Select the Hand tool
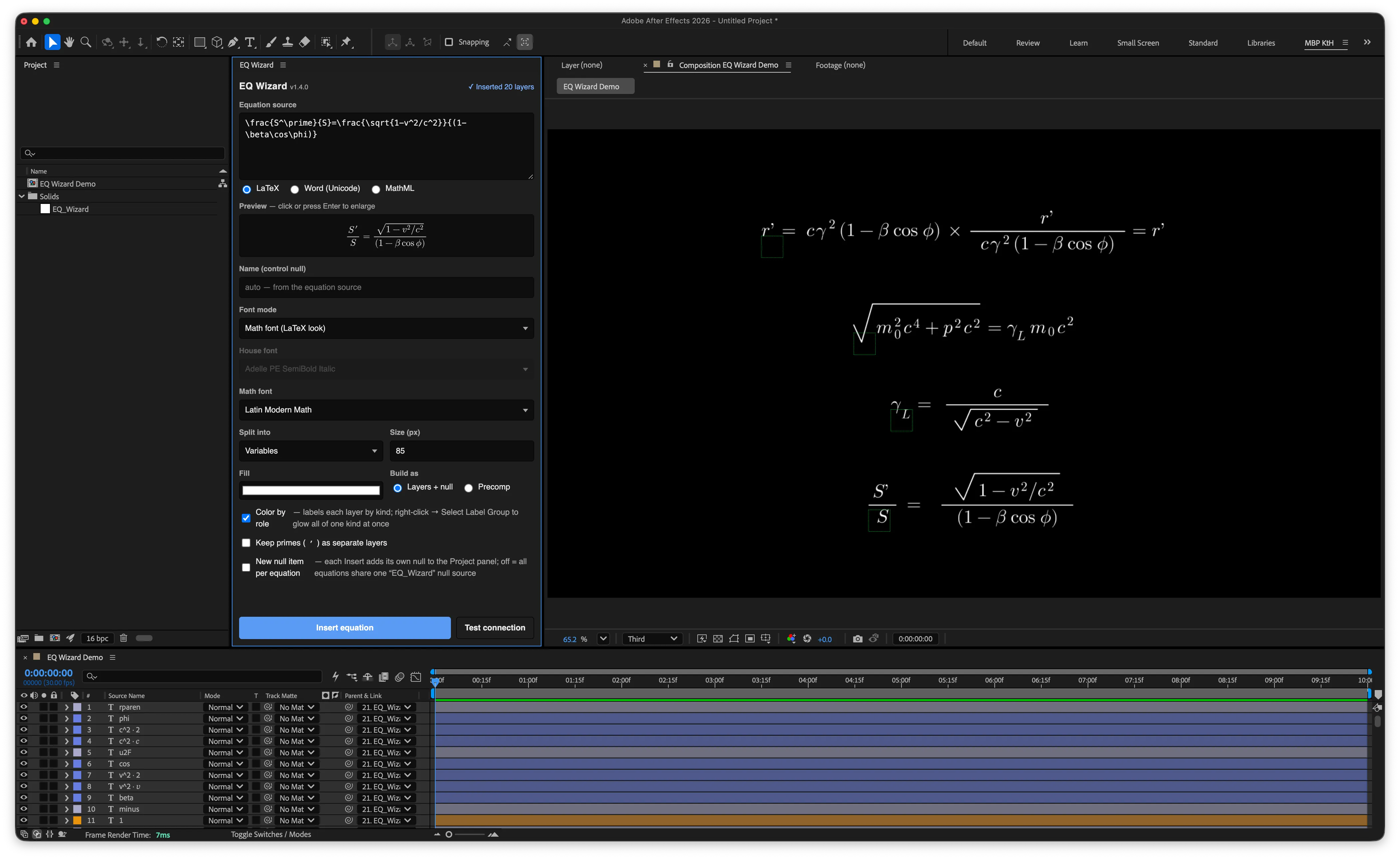The height and width of the screenshot is (859, 1400). (x=69, y=42)
